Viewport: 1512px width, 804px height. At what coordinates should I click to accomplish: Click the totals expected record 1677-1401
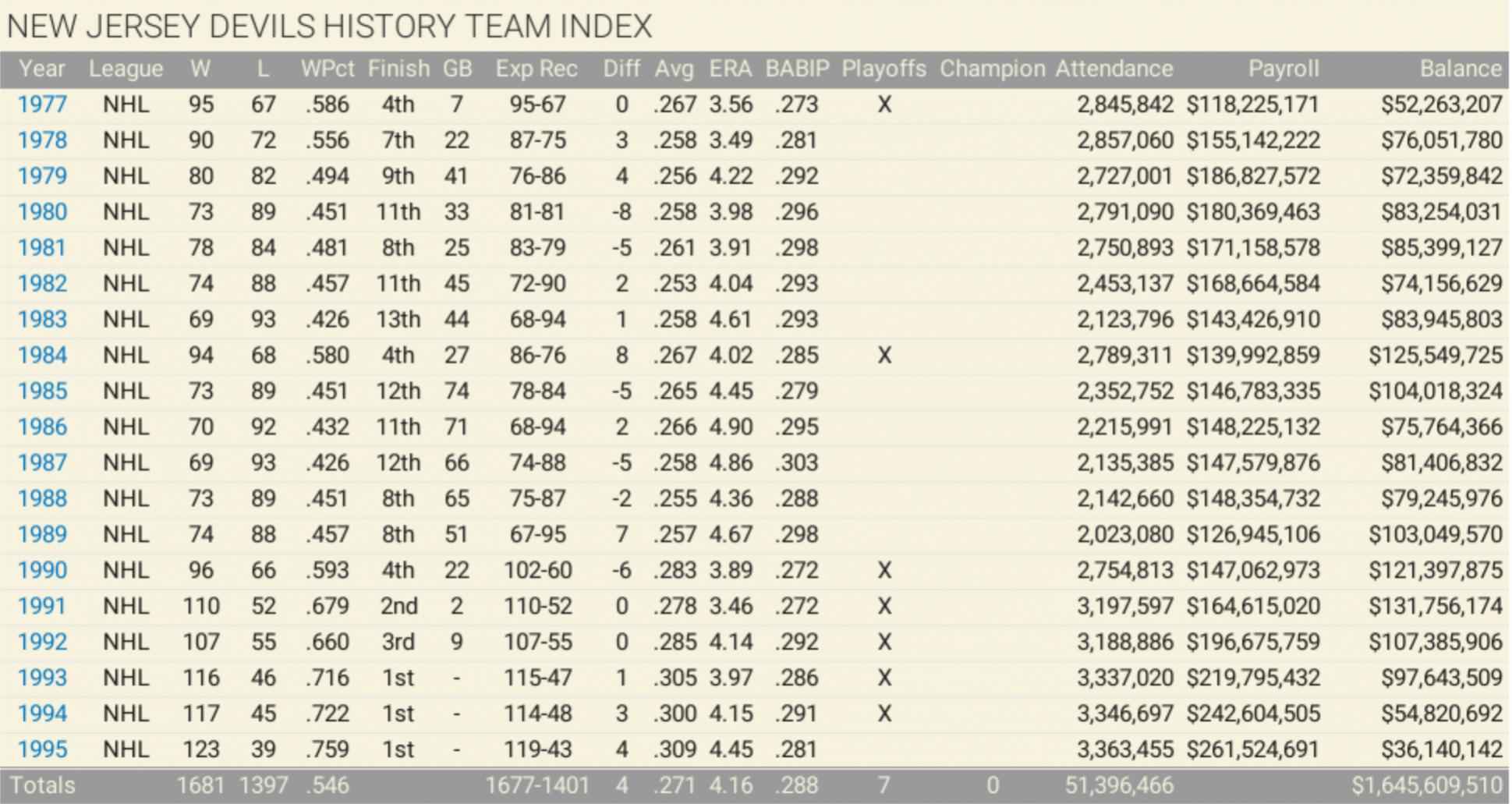[537, 786]
